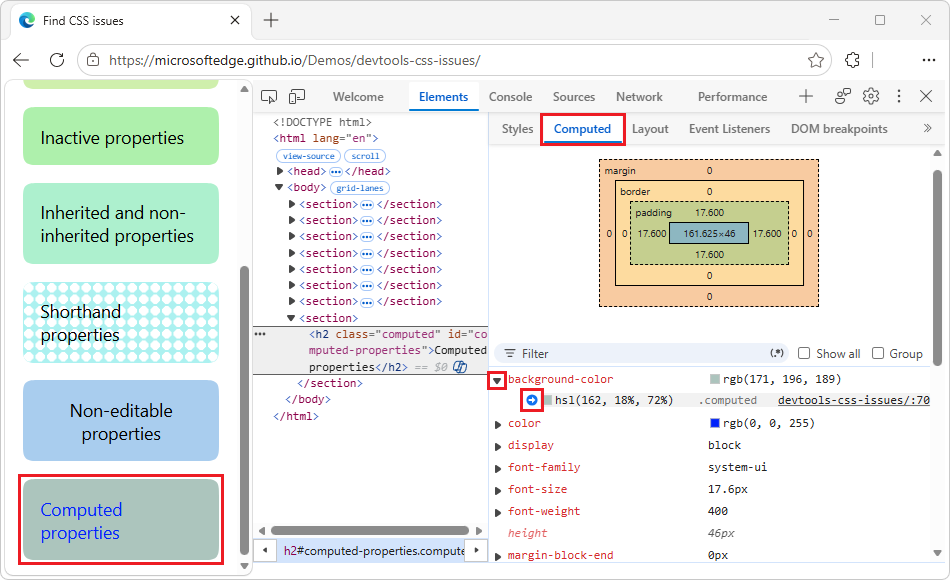
Task: Enable the Show all checkbox
Action: (804, 353)
